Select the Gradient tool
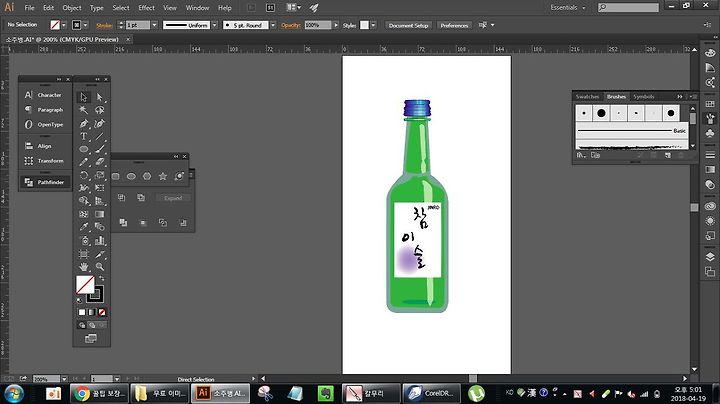The image size is (720, 404). (x=100, y=214)
